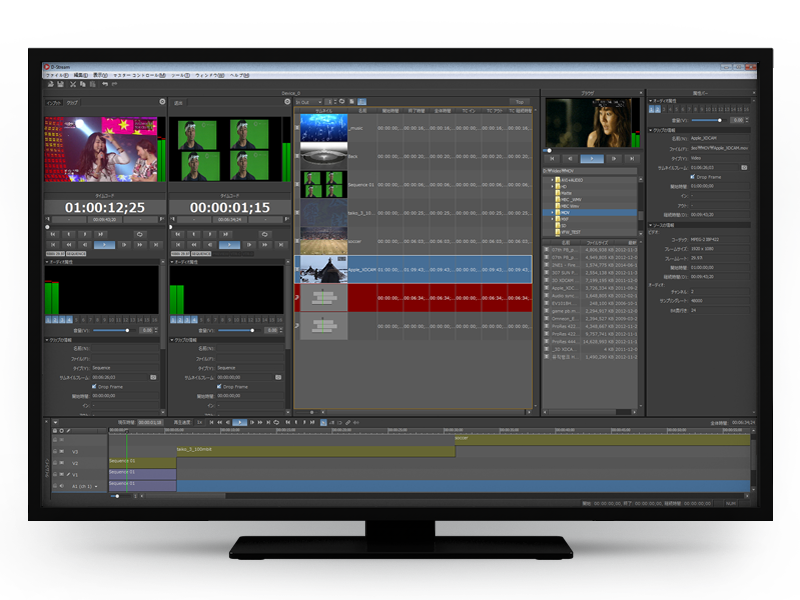Select taiko_3_100mbit clip on timeline
Image resolution: width=800 pixels, height=600 pixels.
click(316, 452)
